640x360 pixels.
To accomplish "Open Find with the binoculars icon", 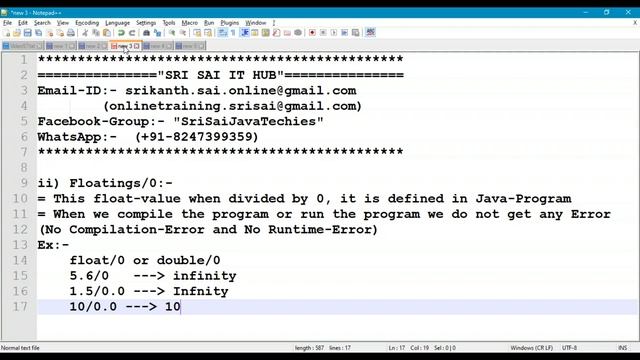I will click(146, 33).
